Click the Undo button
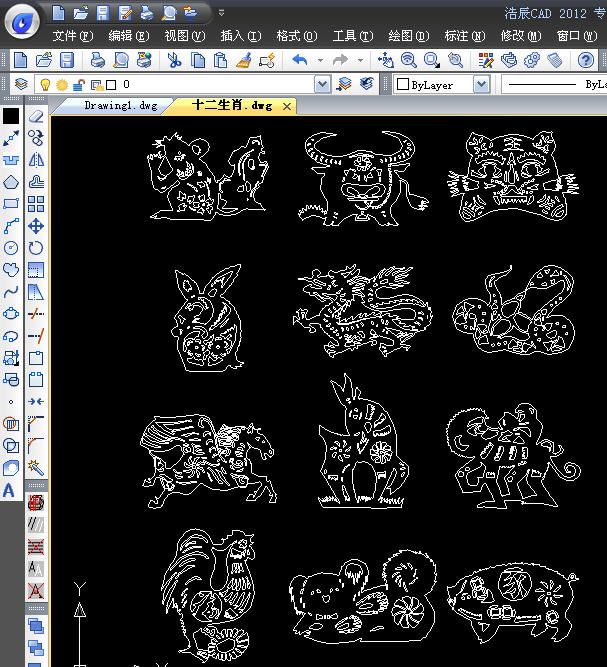Viewport: 607px width, 667px height. point(301,61)
